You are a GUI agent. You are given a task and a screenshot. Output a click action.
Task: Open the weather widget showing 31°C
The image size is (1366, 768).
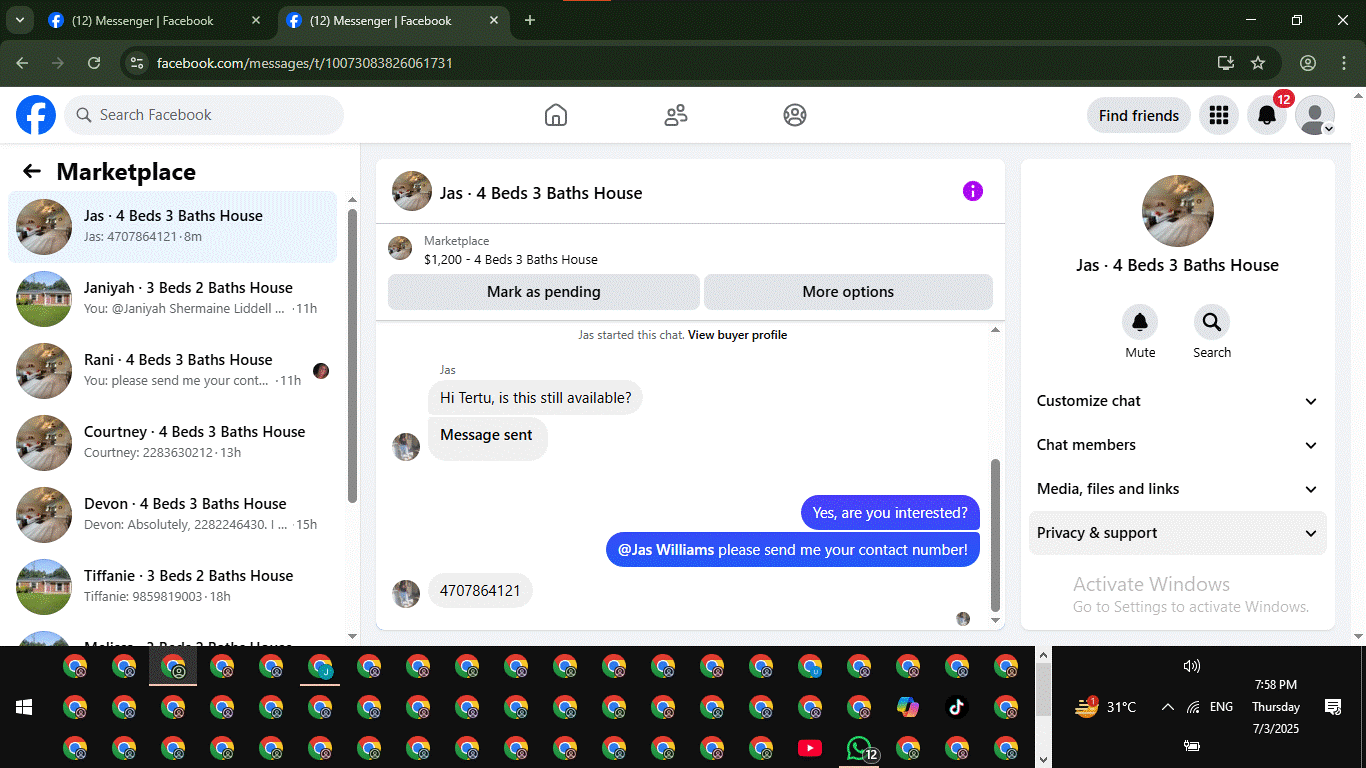[1106, 707]
